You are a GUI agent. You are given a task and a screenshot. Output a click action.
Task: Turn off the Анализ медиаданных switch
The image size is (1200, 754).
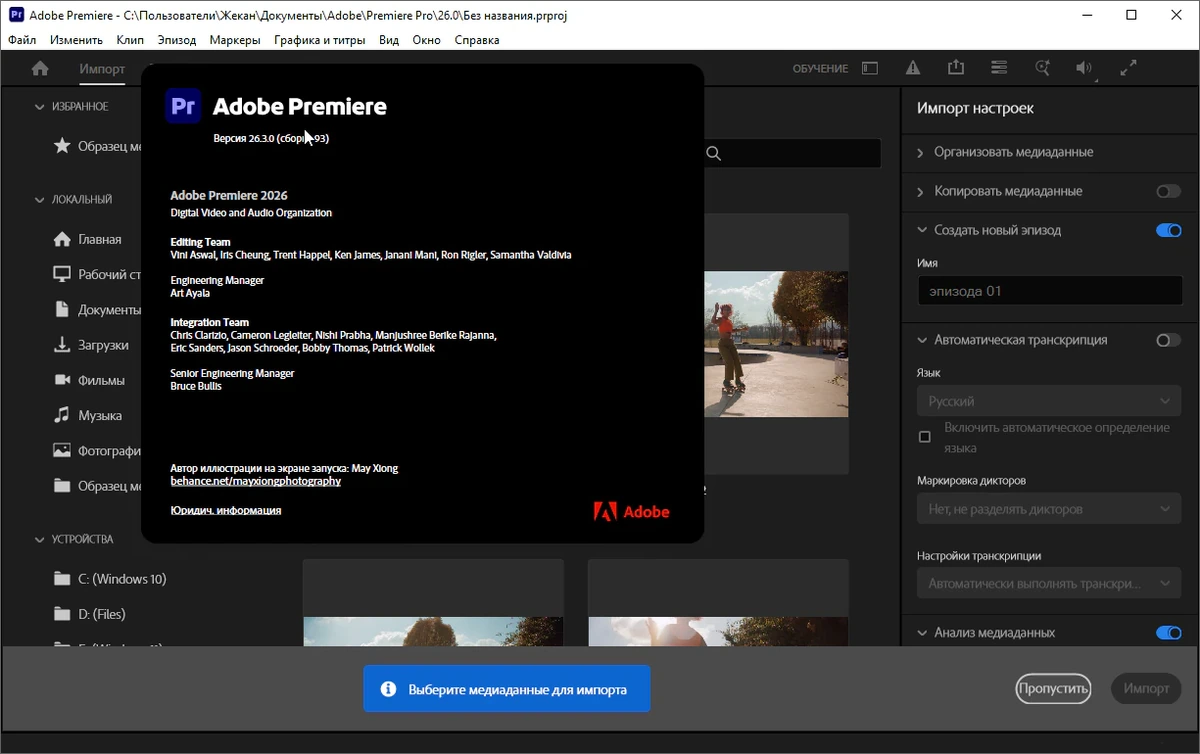1168,633
